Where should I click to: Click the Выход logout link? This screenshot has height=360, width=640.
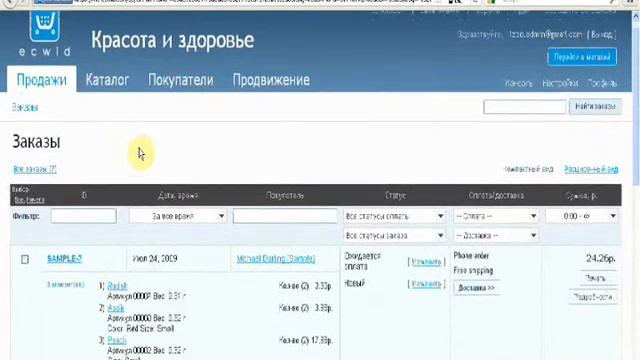tap(602, 35)
